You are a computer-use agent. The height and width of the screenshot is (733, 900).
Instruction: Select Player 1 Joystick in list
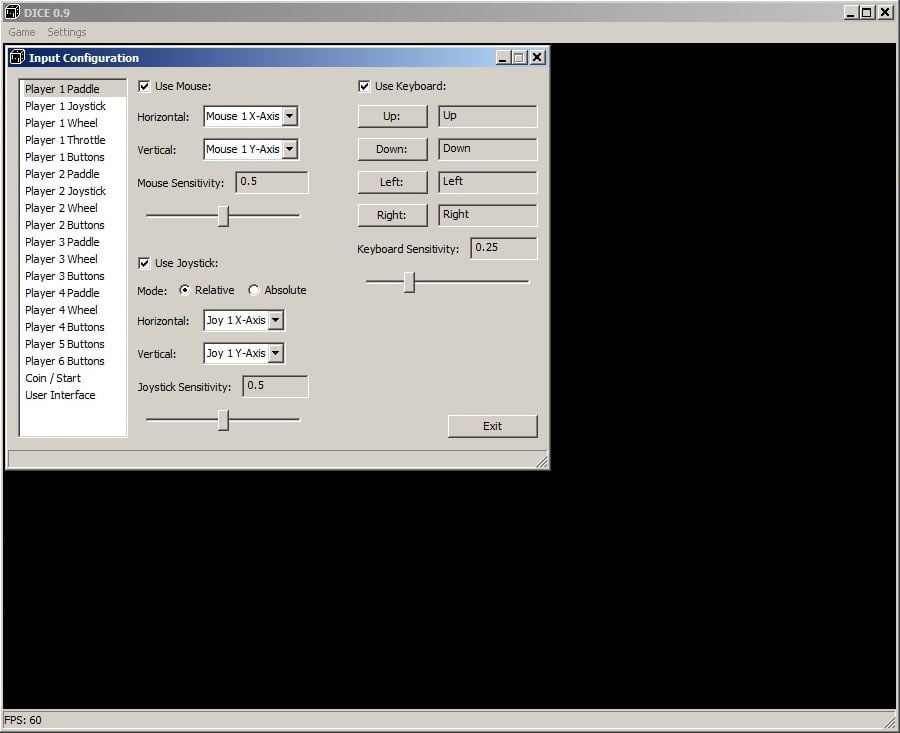click(x=65, y=106)
